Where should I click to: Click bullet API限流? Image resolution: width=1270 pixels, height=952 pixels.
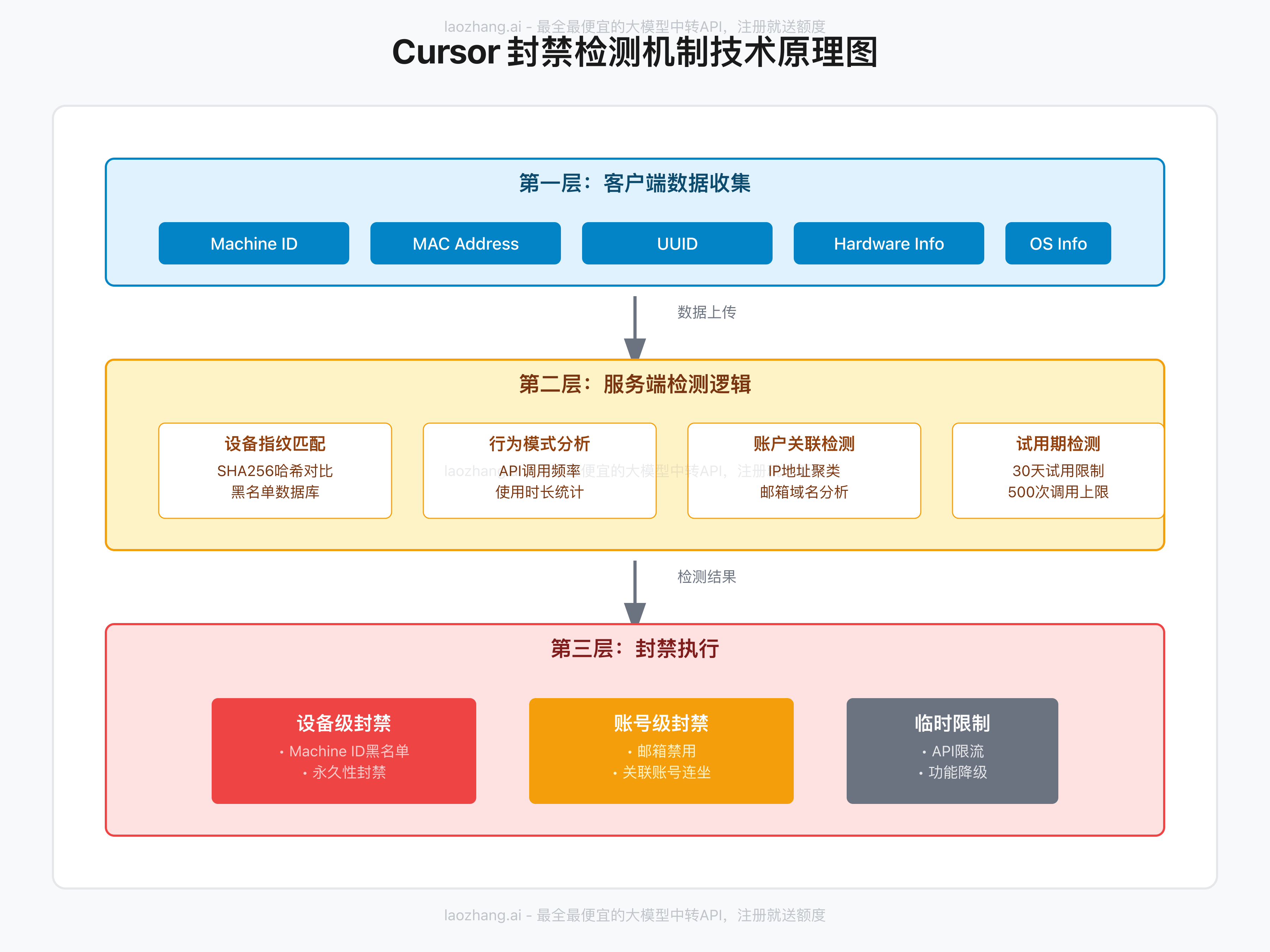pos(953,751)
